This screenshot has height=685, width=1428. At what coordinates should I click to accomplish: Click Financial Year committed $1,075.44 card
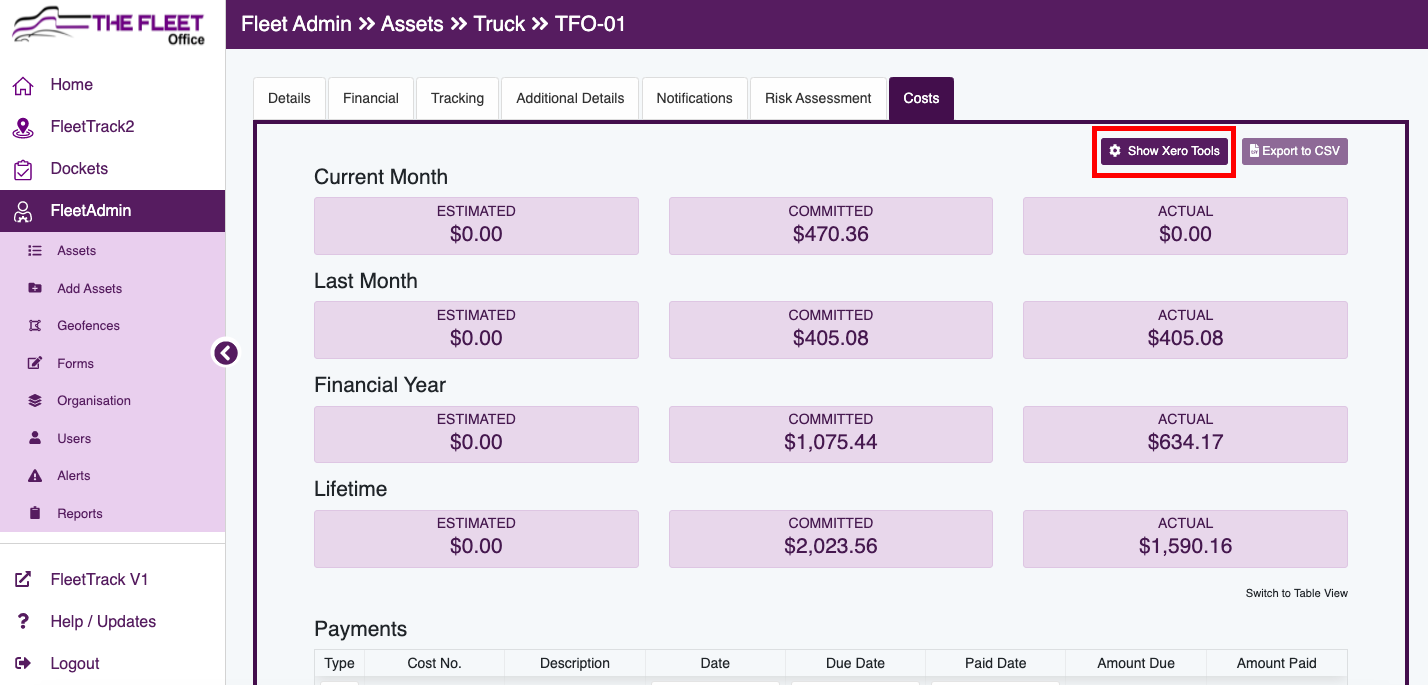tap(831, 434)
